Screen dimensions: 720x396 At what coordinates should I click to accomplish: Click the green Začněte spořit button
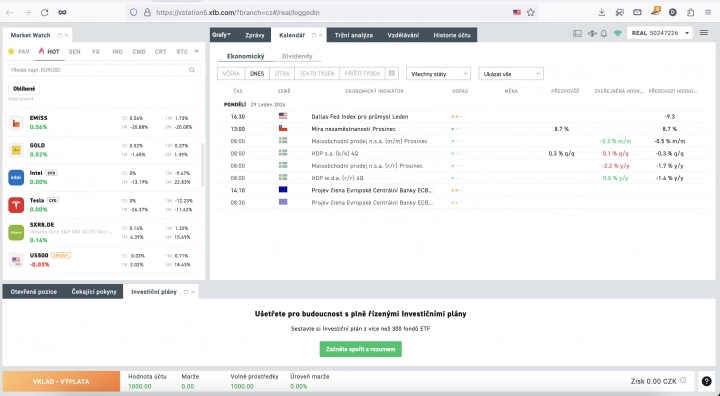coord(360,349)
